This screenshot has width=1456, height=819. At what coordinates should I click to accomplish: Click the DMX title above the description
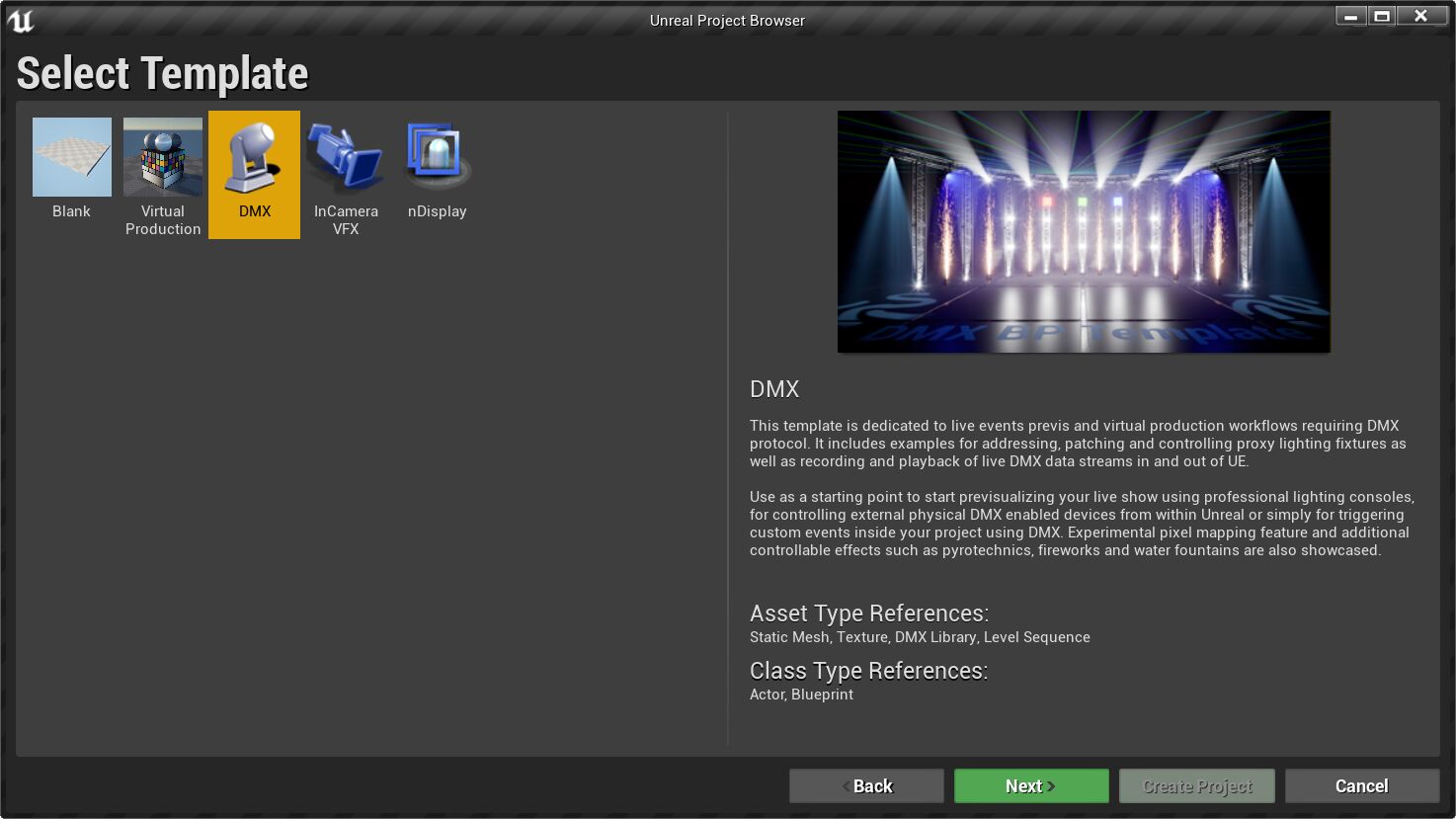774,389
